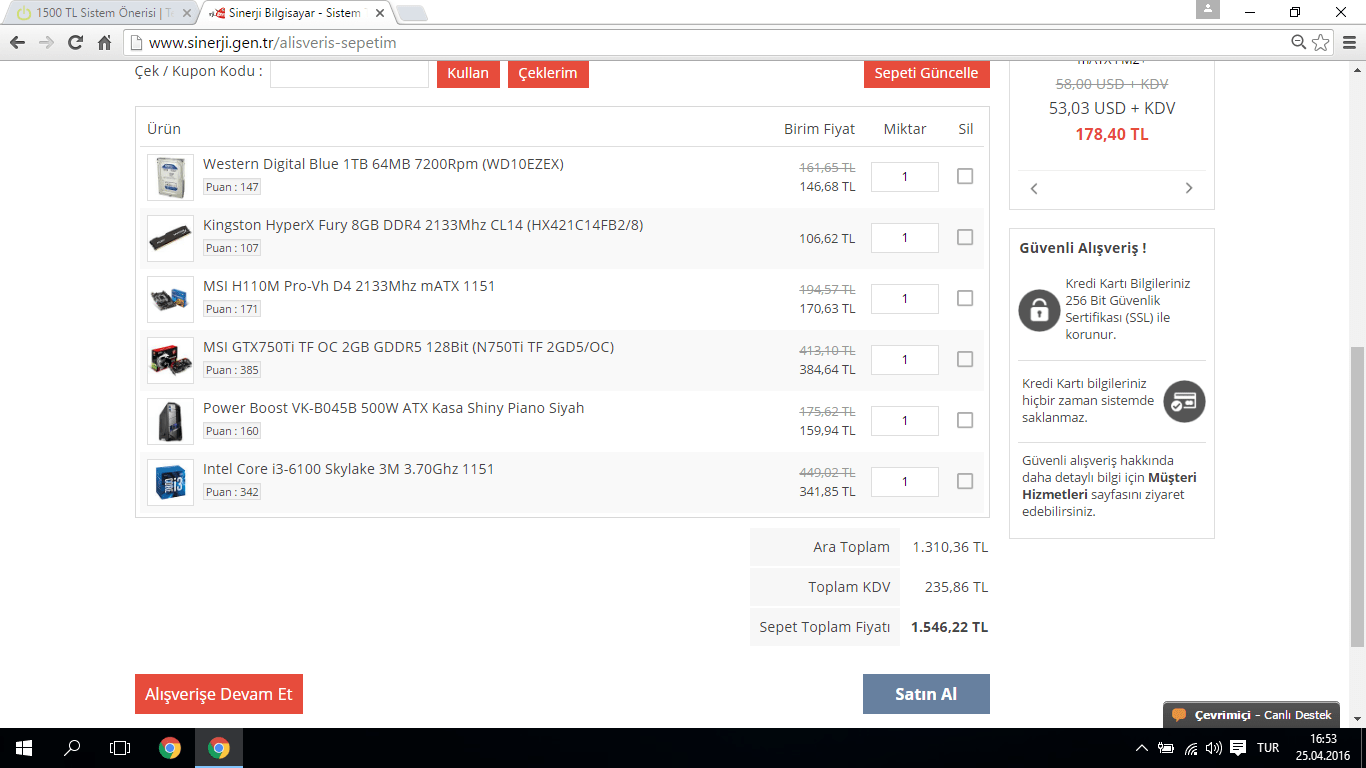This screenshot has height=768, width=1366.
Task: Open the Windows Start menu
Action: pos(24,748)
